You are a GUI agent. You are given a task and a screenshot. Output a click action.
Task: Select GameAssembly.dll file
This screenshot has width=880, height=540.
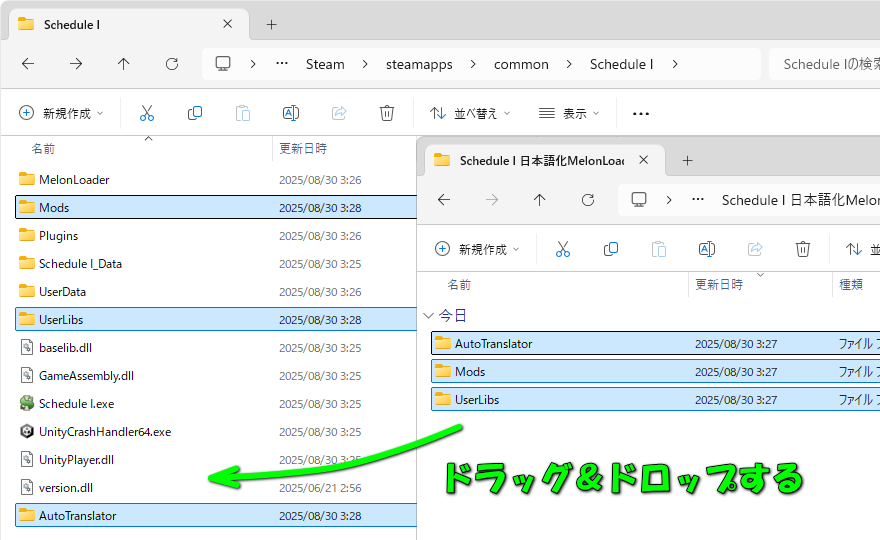[216, 376]
